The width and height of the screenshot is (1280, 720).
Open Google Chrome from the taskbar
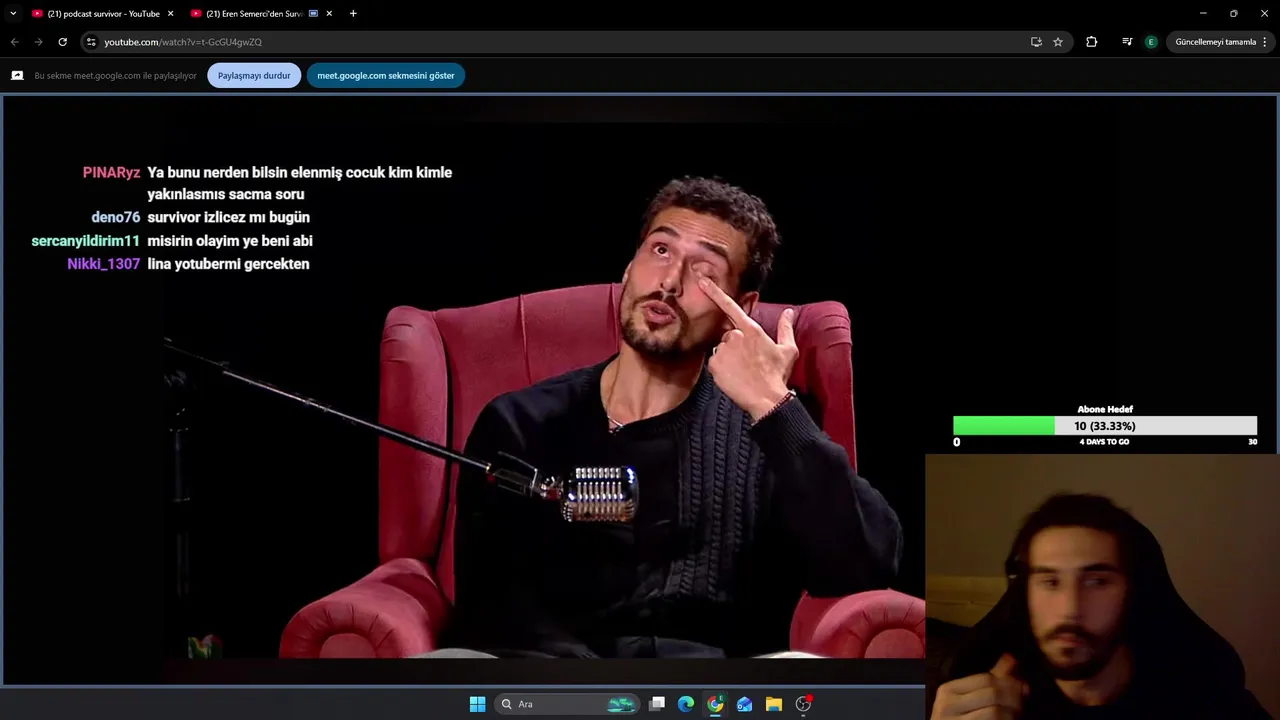[715, 704]
